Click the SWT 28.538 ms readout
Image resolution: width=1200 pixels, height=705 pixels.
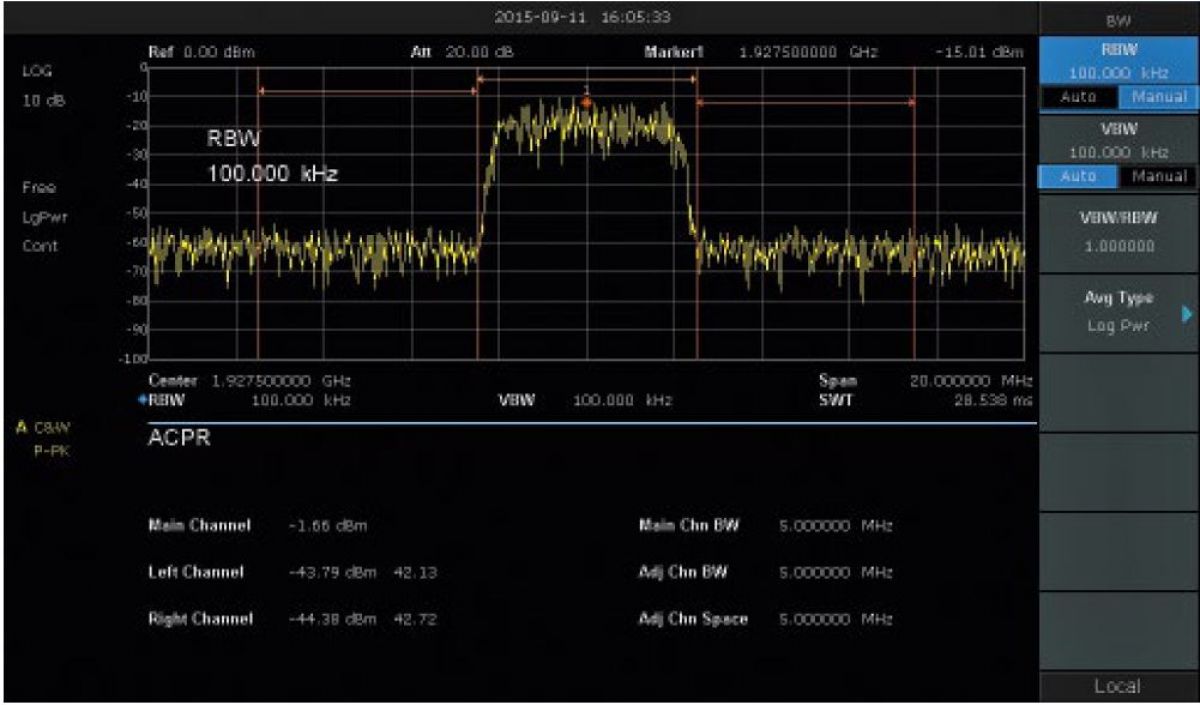pyautogui.click(x=925, y=400)
